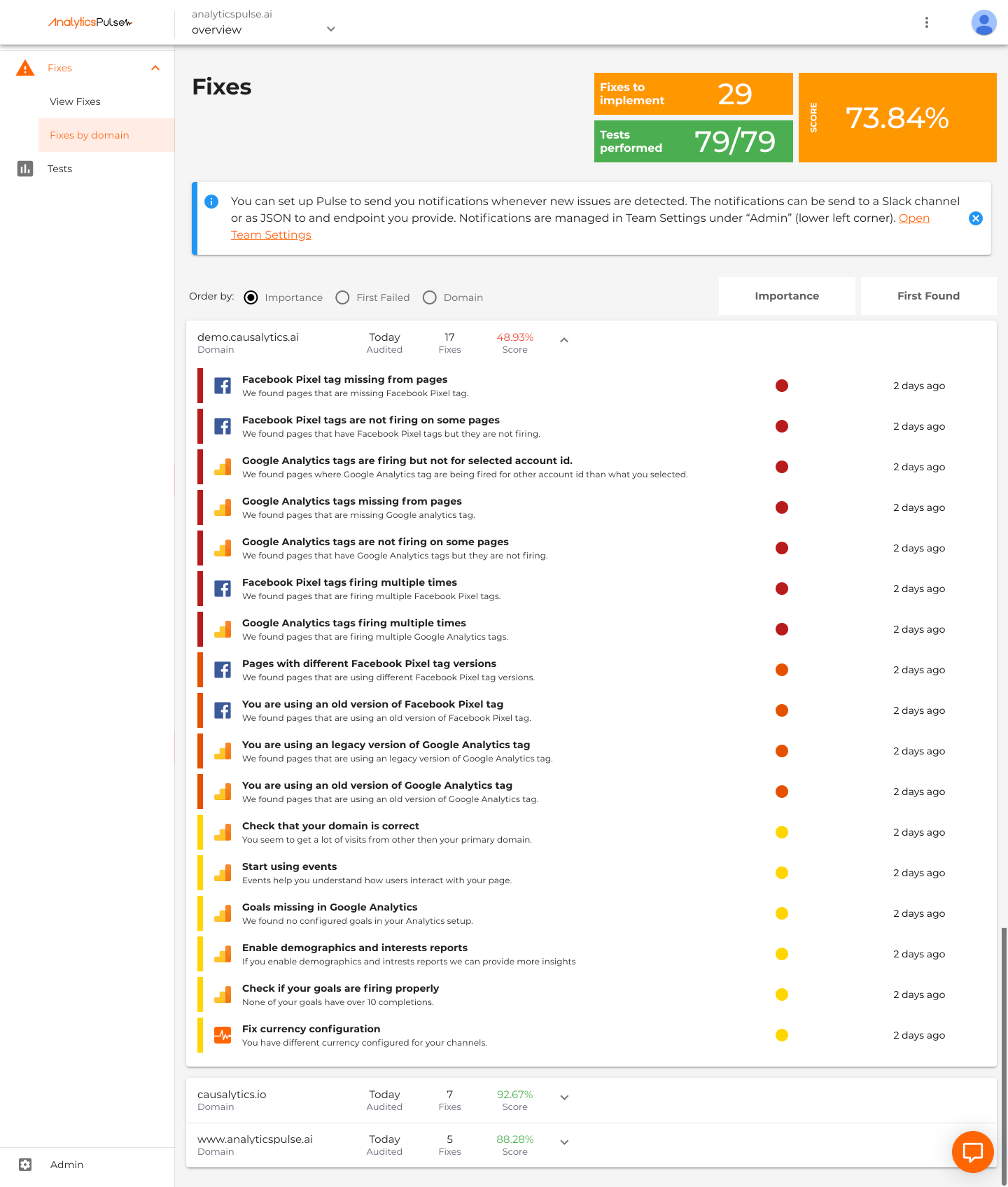The image size is (1008, 1187).
Task: Open View Fixes in sidebar
Action: 75,101
